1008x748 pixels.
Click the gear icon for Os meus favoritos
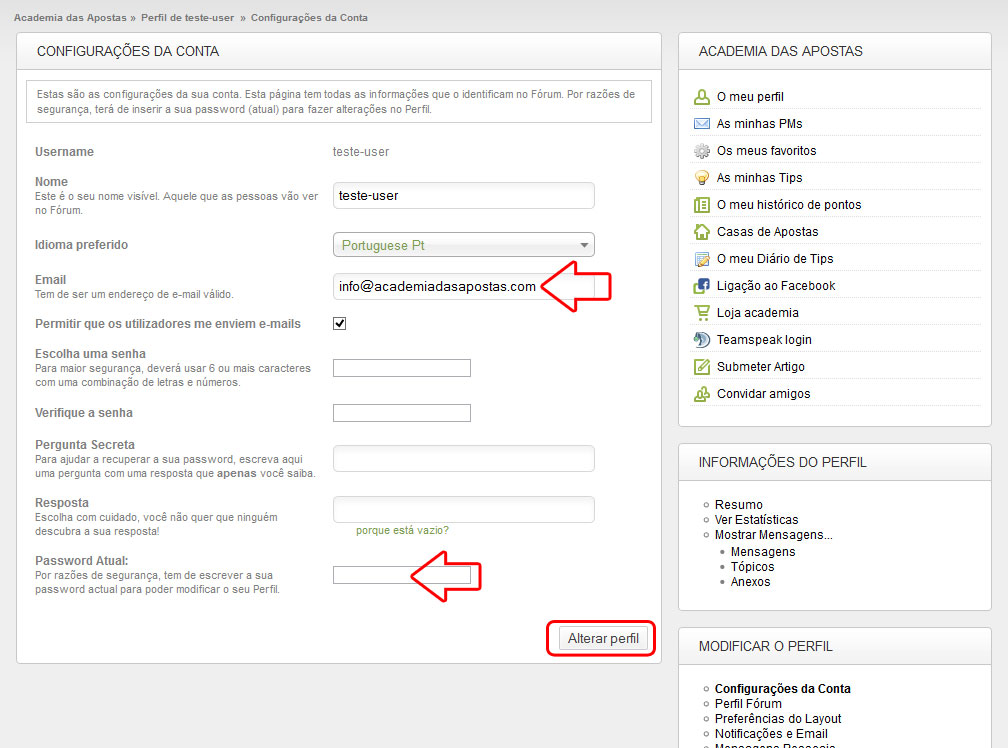(701, 151)
